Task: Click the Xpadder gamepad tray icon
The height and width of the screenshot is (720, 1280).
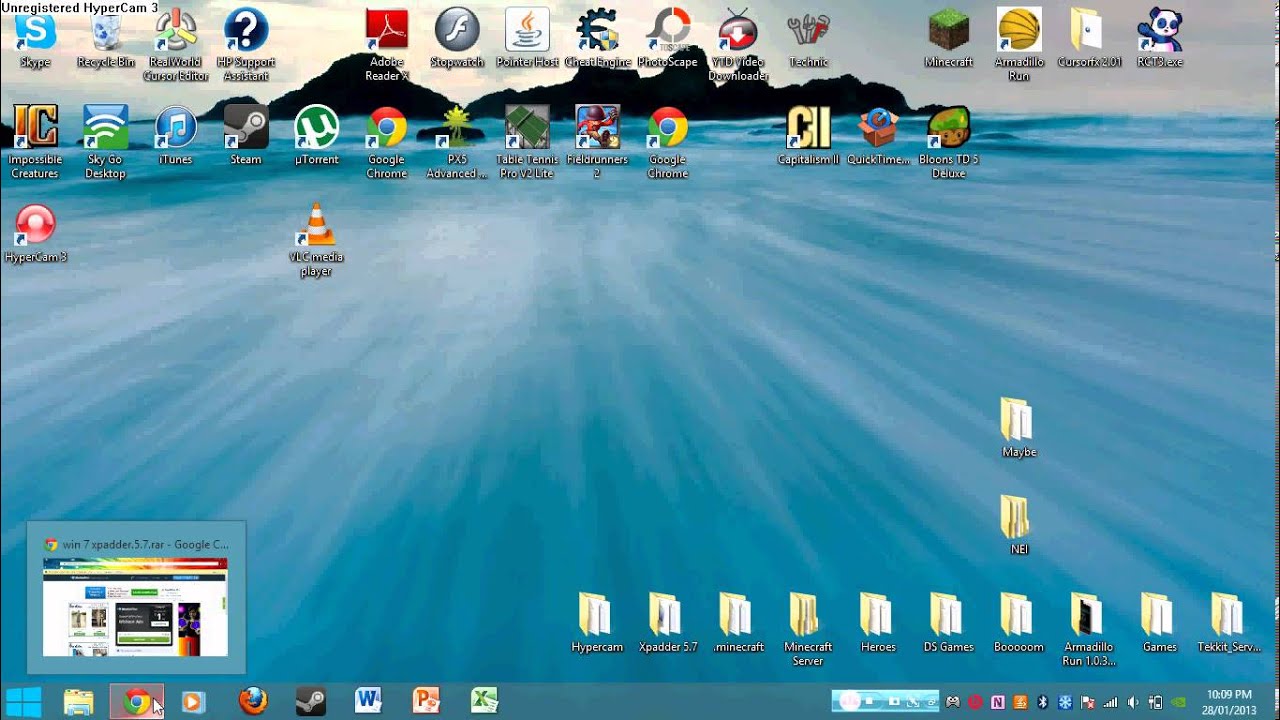Action: point(953,702)
